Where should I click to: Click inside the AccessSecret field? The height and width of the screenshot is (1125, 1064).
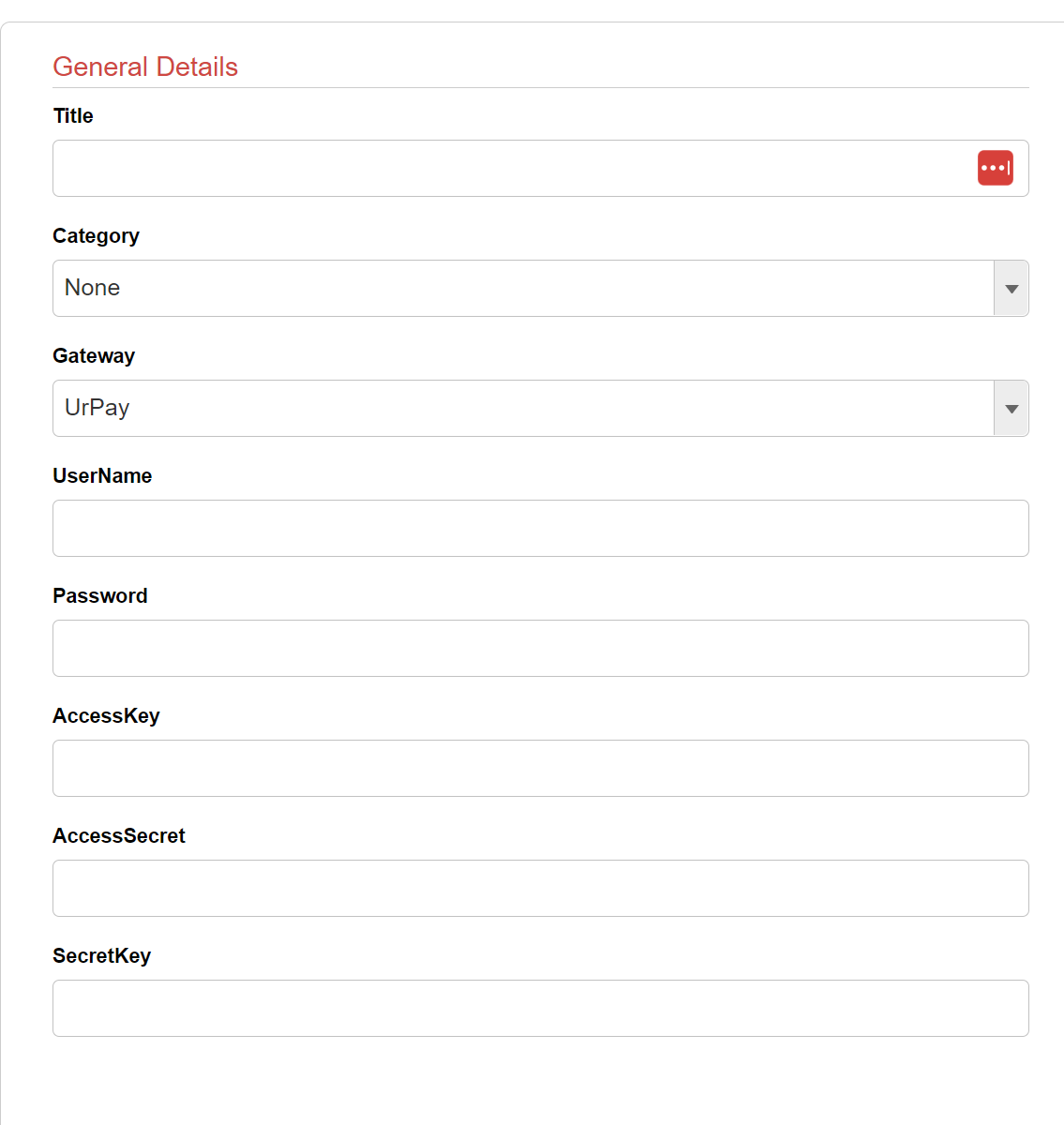coord(540,889)
